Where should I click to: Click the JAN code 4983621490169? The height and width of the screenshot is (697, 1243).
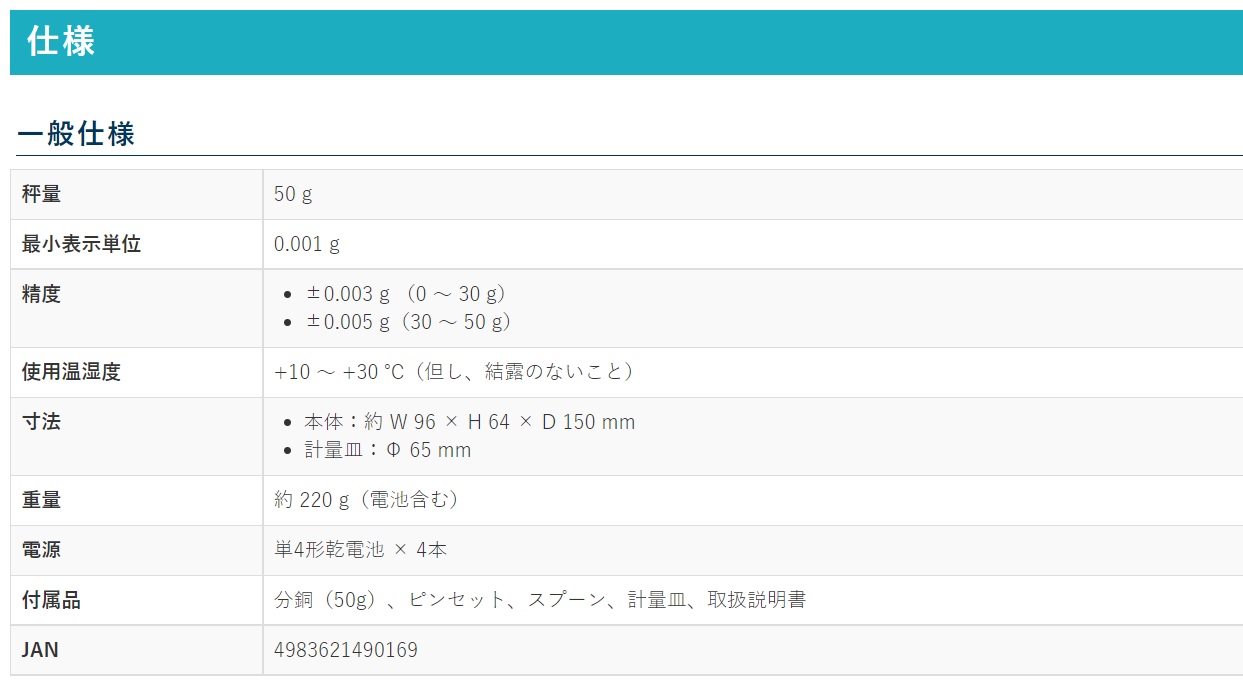tap(346, 650)
